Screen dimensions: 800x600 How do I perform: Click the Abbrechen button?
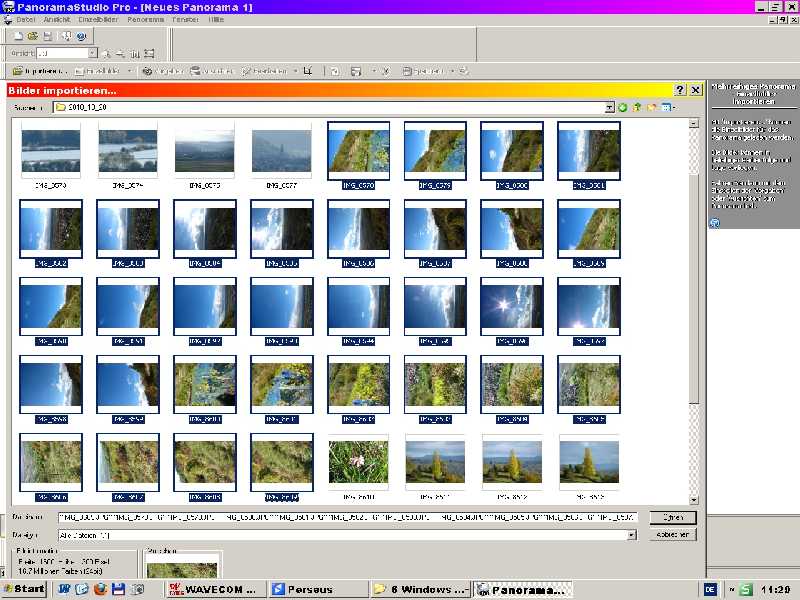672,535
